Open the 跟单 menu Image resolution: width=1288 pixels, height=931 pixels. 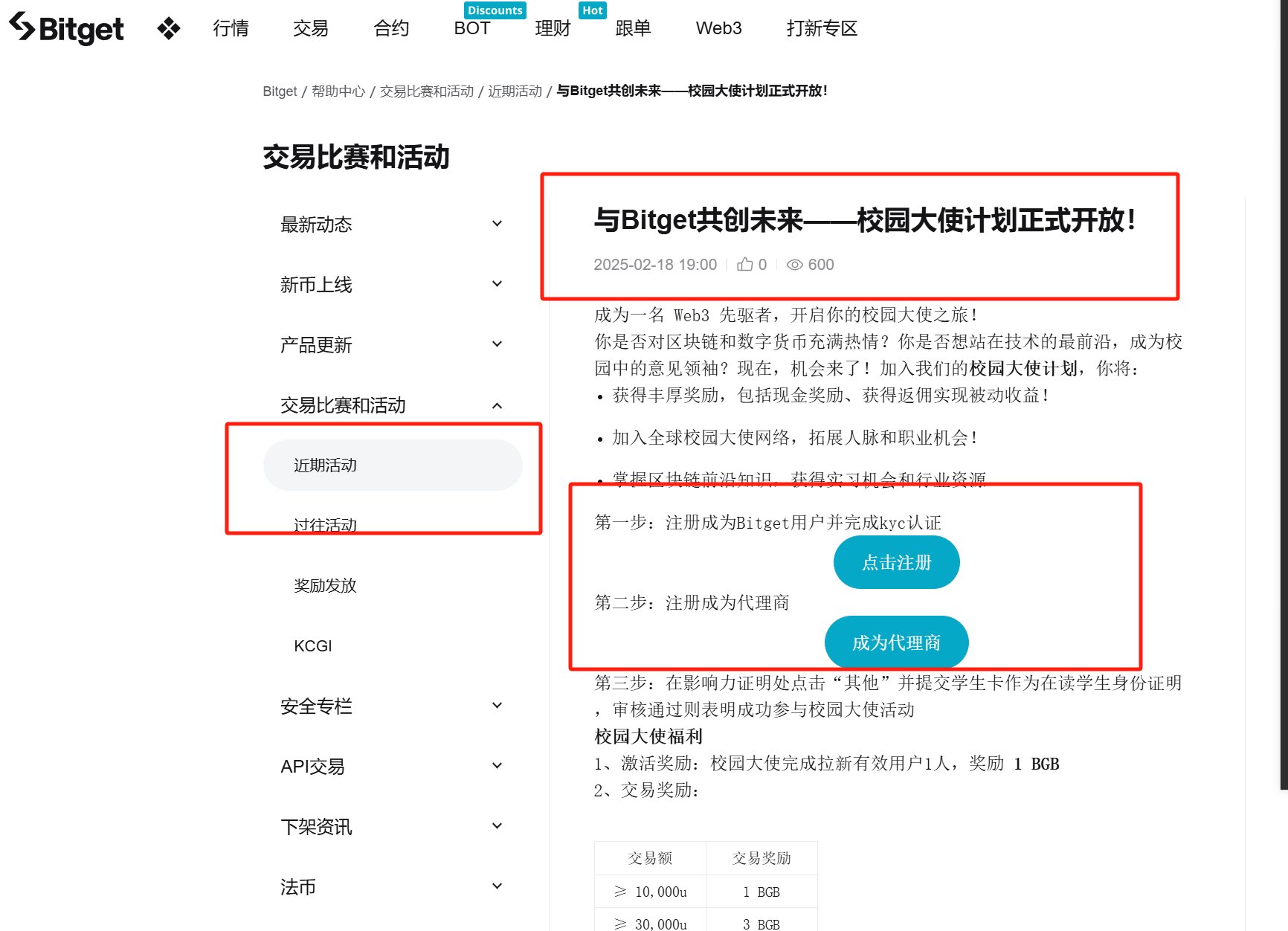point(633,28)
